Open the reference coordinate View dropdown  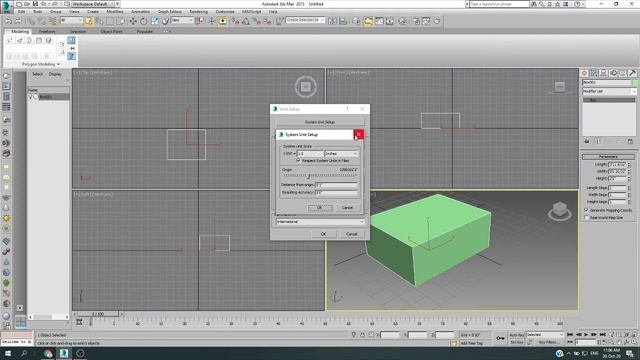point(182,20)
